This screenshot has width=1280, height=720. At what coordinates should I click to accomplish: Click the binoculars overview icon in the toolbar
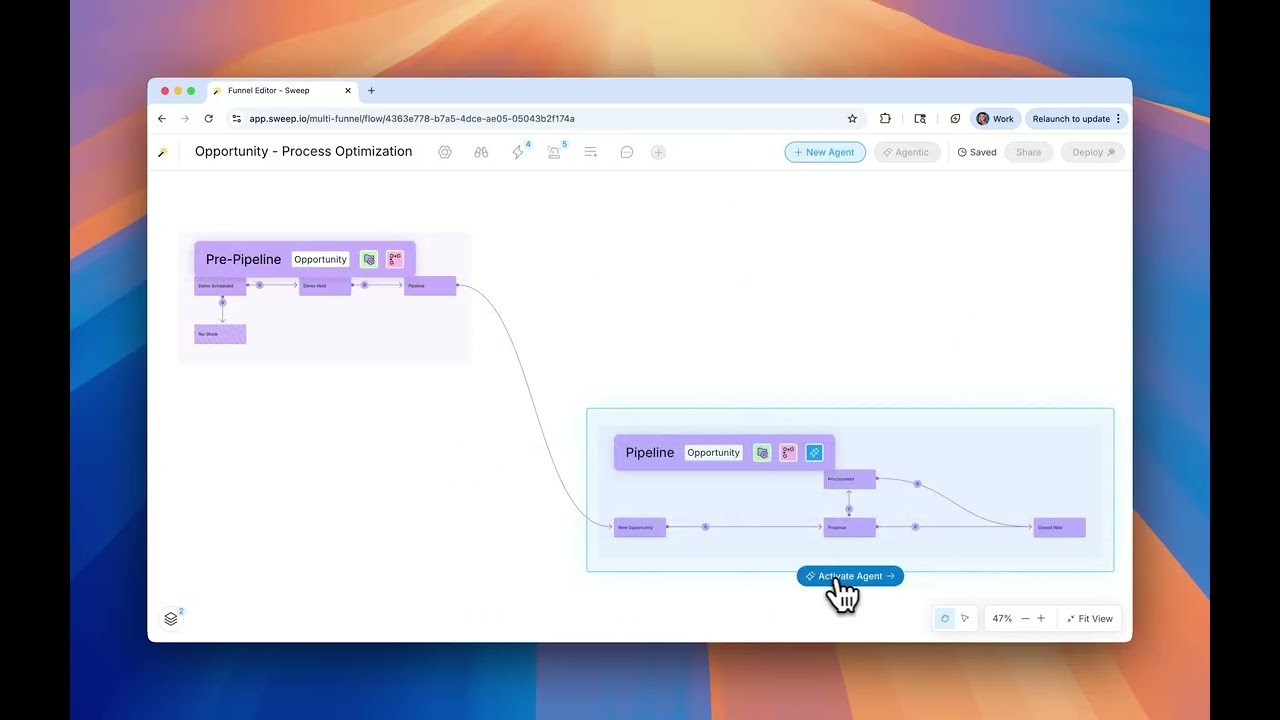pyautogui.click(x=481, y=152)
